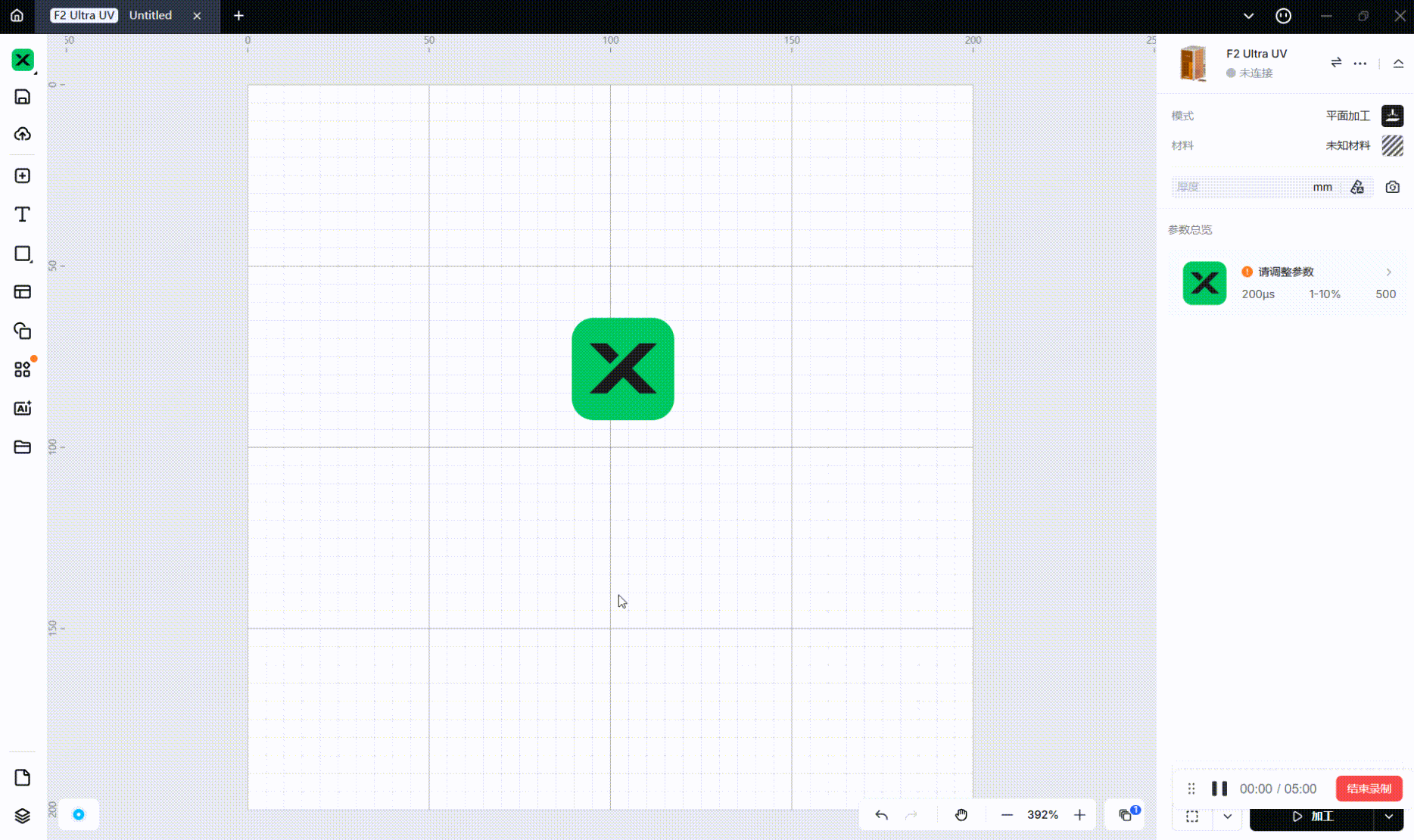Viewport: 1414px width, 840px height.
Task: Click the Undo arrow
Action: (881, 815)
